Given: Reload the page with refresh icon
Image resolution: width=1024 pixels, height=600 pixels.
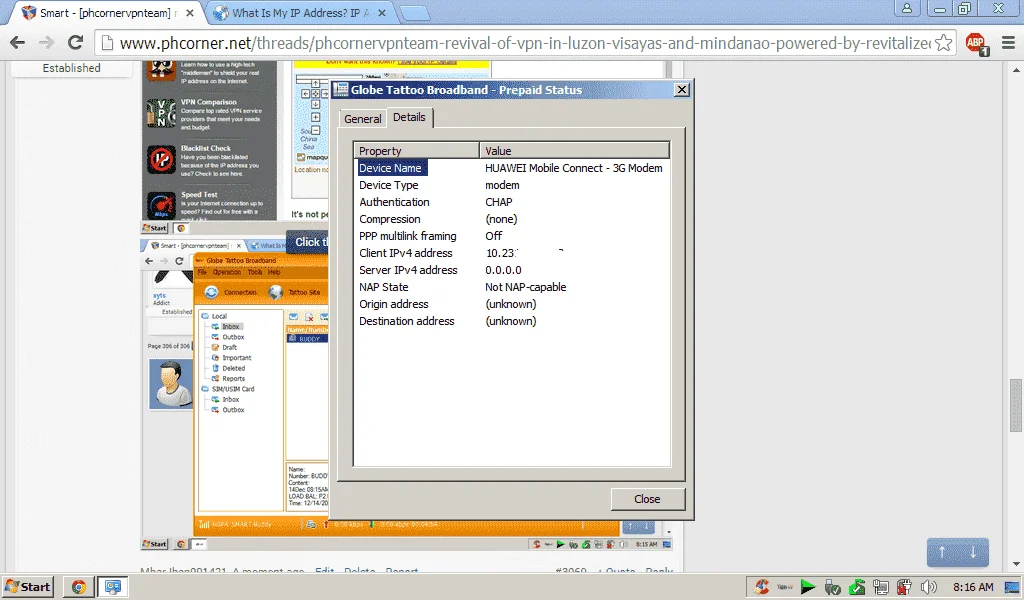Looking at the screenshot, I should pyautogui.click(x=75, y=43).
